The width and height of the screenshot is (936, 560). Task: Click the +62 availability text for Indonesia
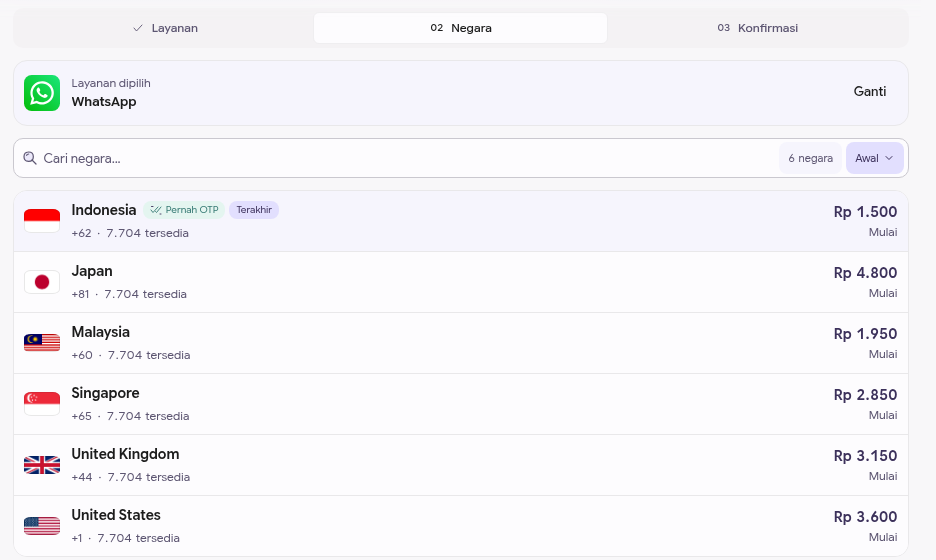(x=130, y=233)
